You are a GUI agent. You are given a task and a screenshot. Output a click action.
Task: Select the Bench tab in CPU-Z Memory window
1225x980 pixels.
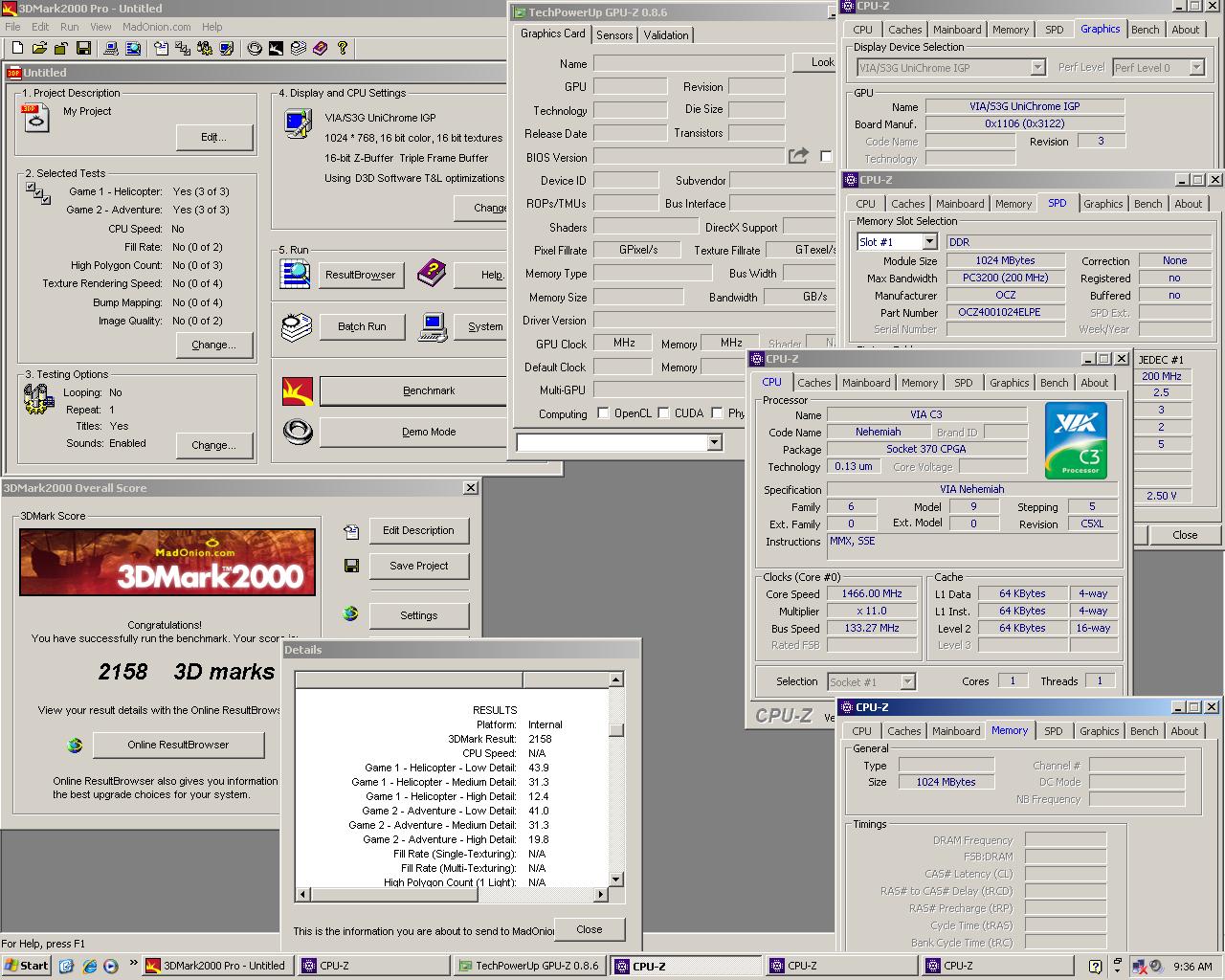click(1144, 731)
